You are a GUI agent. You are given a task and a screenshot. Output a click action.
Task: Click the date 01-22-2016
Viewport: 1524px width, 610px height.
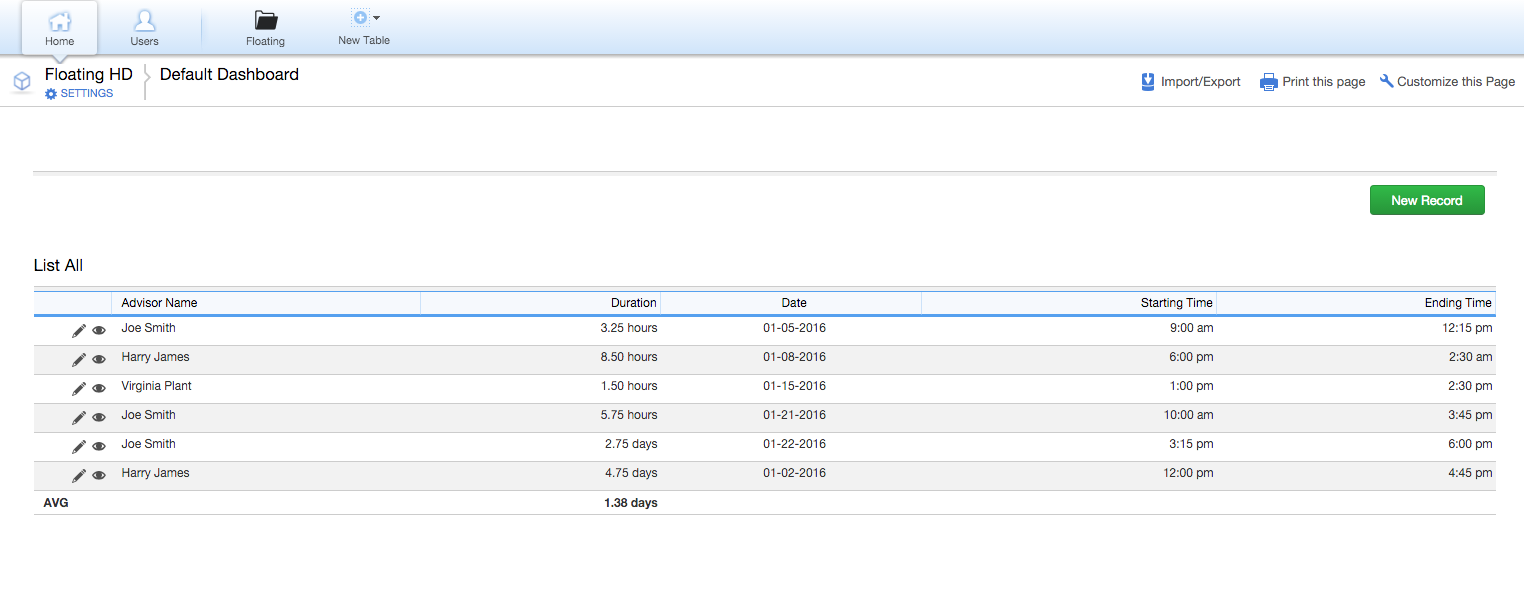click(x=794, y=444)
